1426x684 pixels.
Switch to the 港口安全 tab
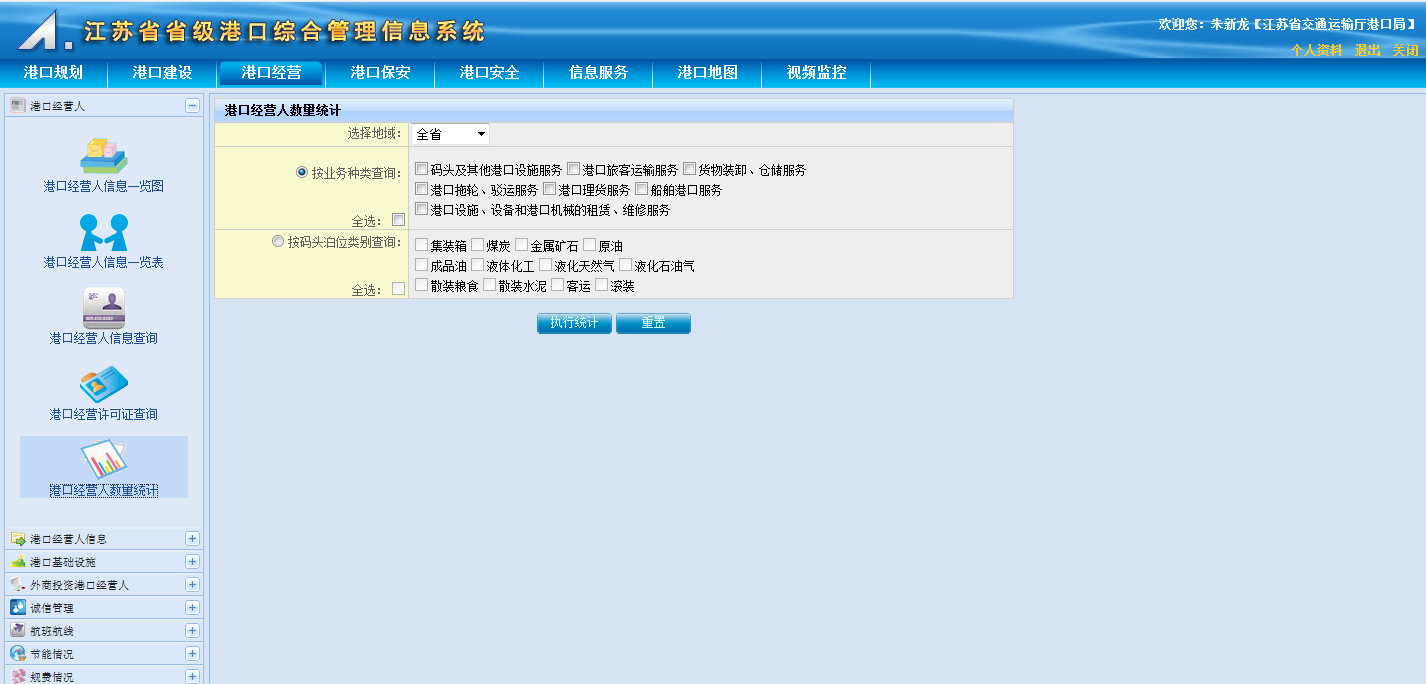[x=489, y=73]
